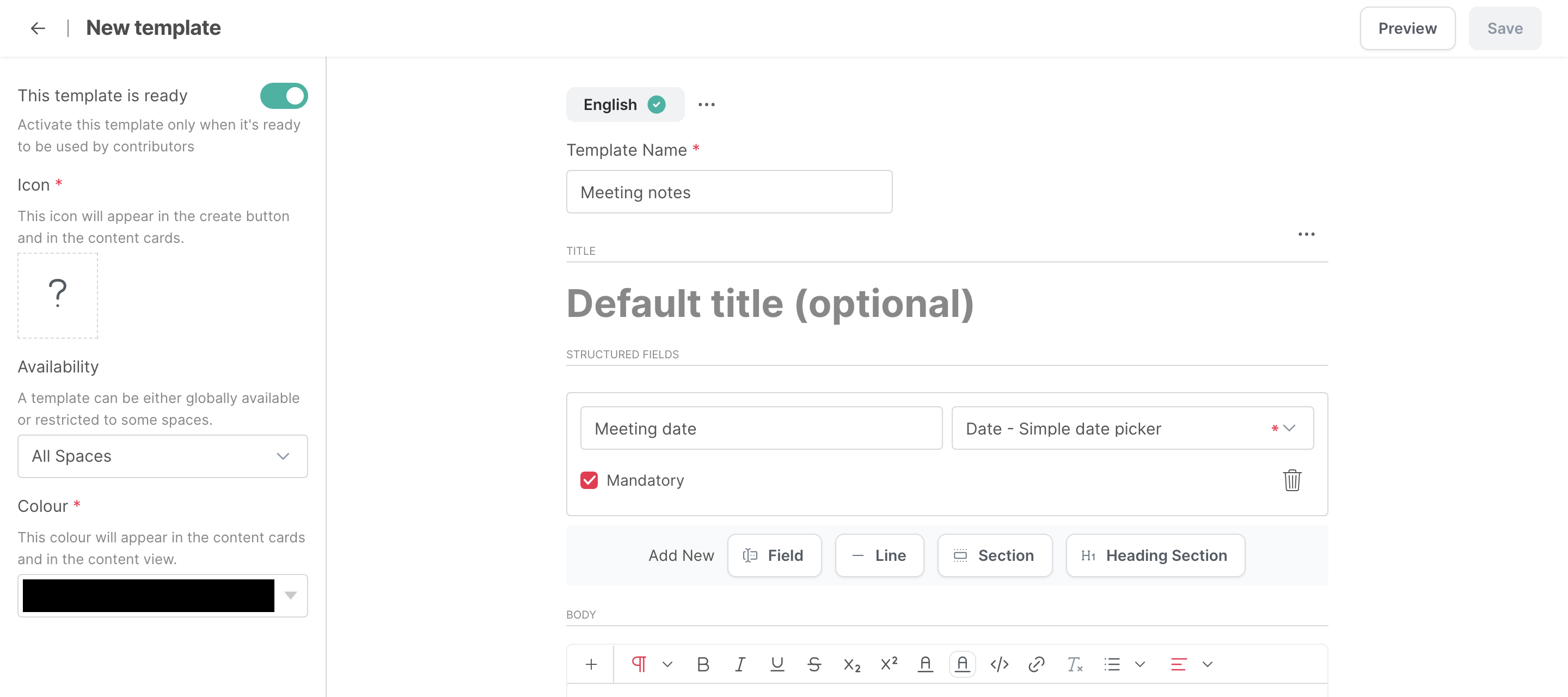This screenshot has height=697, width=1568.
Task: Apply underline formatting
Action: tap(777, 664)
